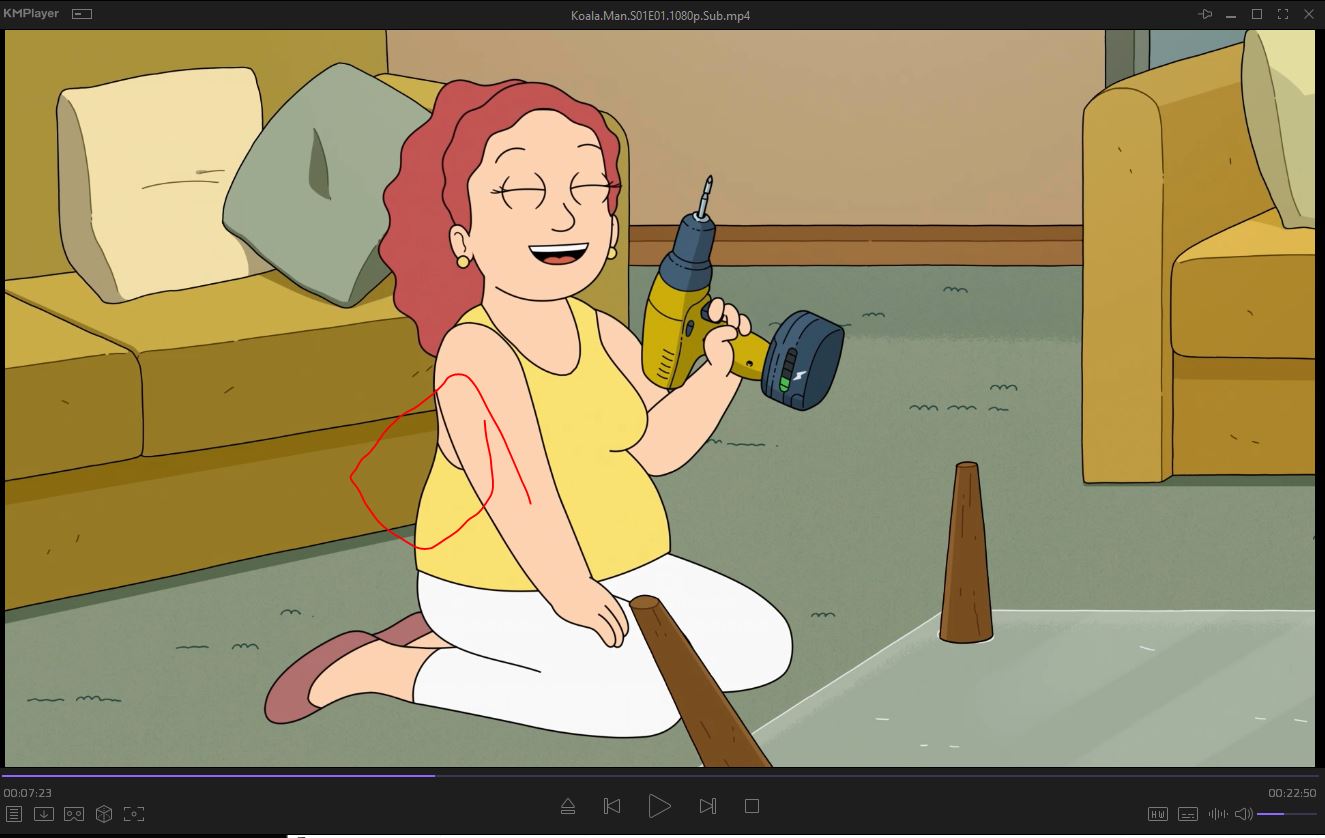
Task: Toggle subtitles display
Action: tap(1188, 814)
